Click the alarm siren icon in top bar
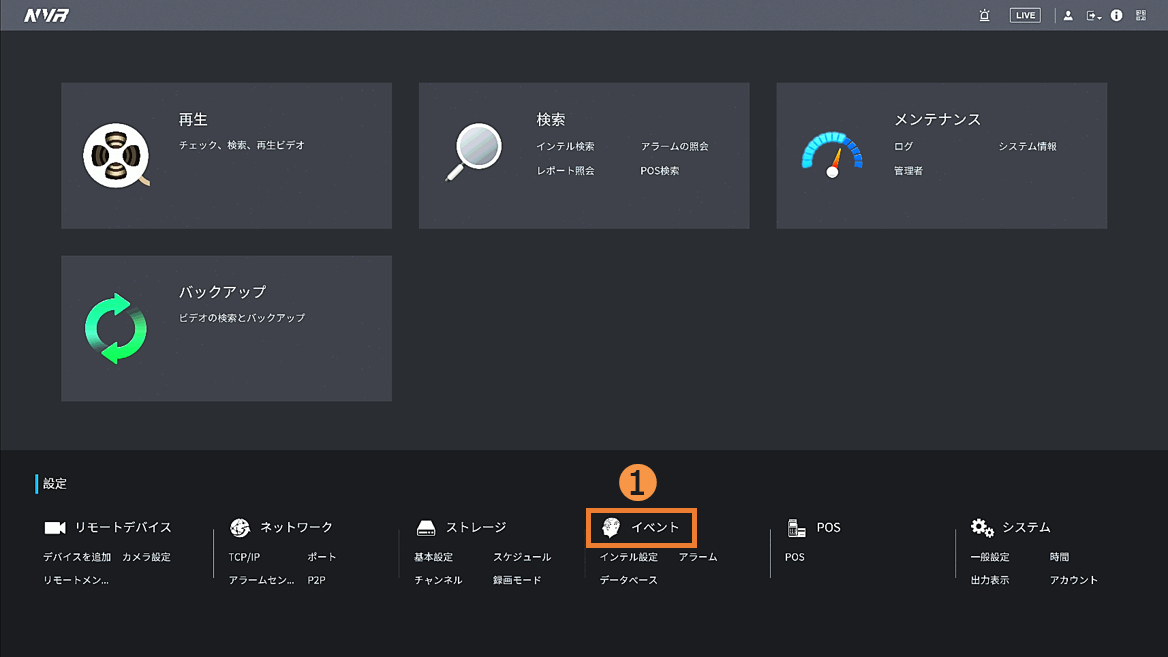This screenshot has width=1168, height=657. [984, 15]
